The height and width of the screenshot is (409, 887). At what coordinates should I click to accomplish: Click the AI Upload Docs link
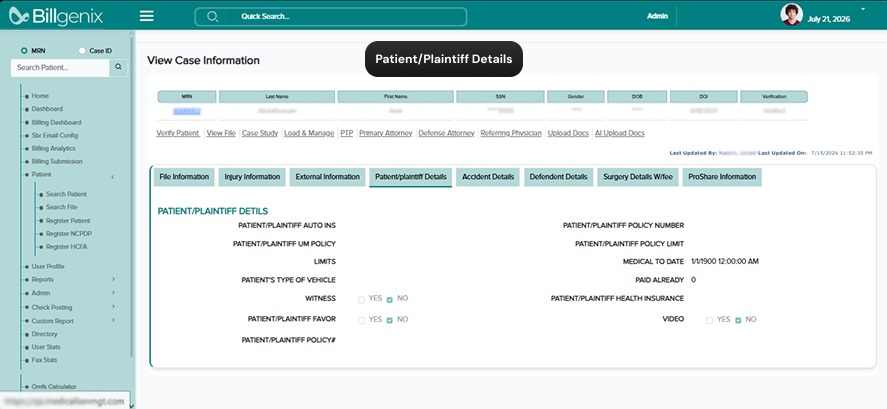pos(619,134)
